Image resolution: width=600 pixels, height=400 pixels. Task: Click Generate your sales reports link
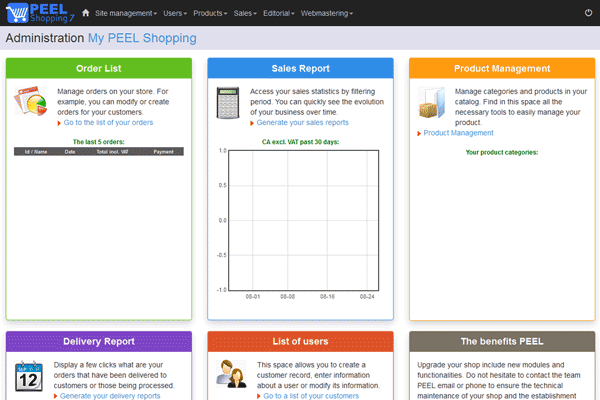point(303,122)
